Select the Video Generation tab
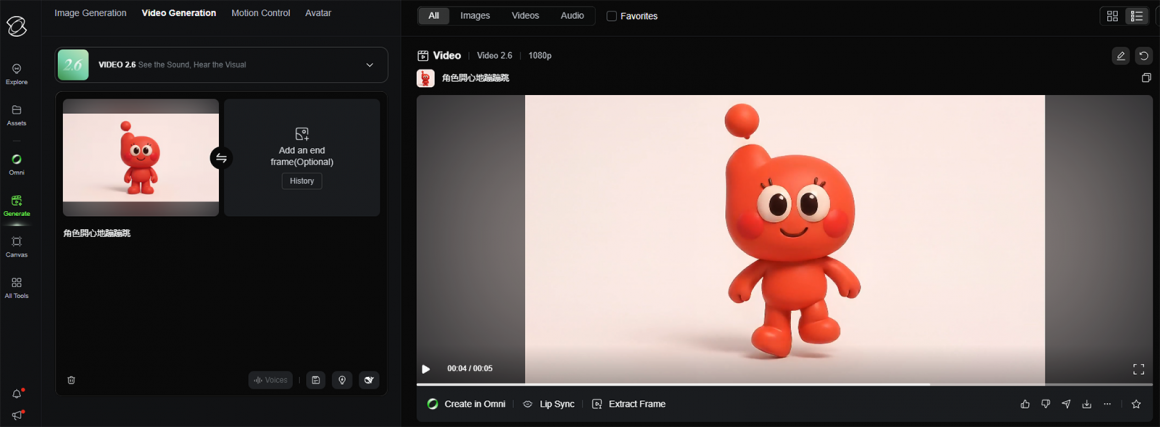 click(x=179, y=13)
